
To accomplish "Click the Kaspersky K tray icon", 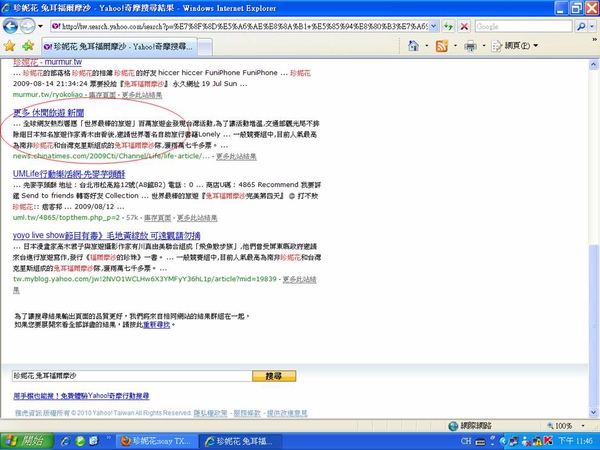I will tap(548, 441).
